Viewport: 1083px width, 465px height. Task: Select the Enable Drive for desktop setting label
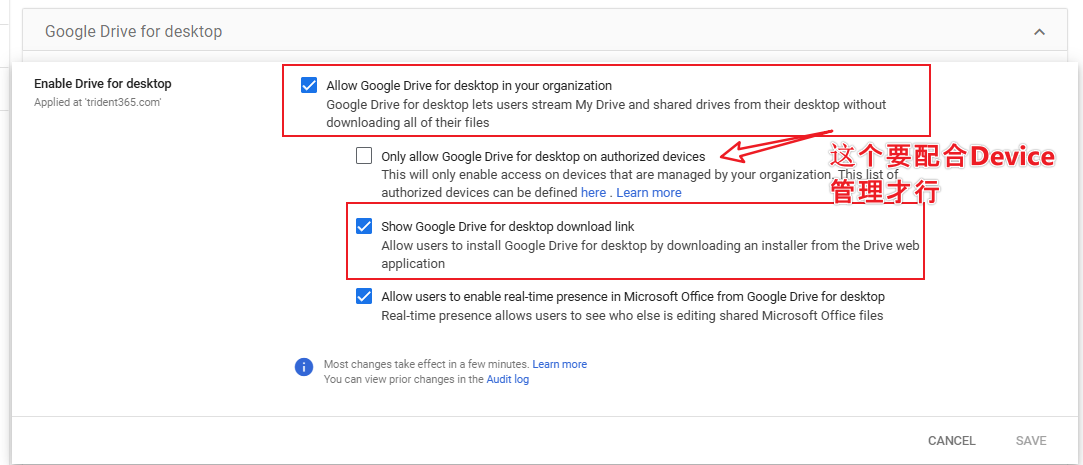pyautogui.click(x=103, y=84)
